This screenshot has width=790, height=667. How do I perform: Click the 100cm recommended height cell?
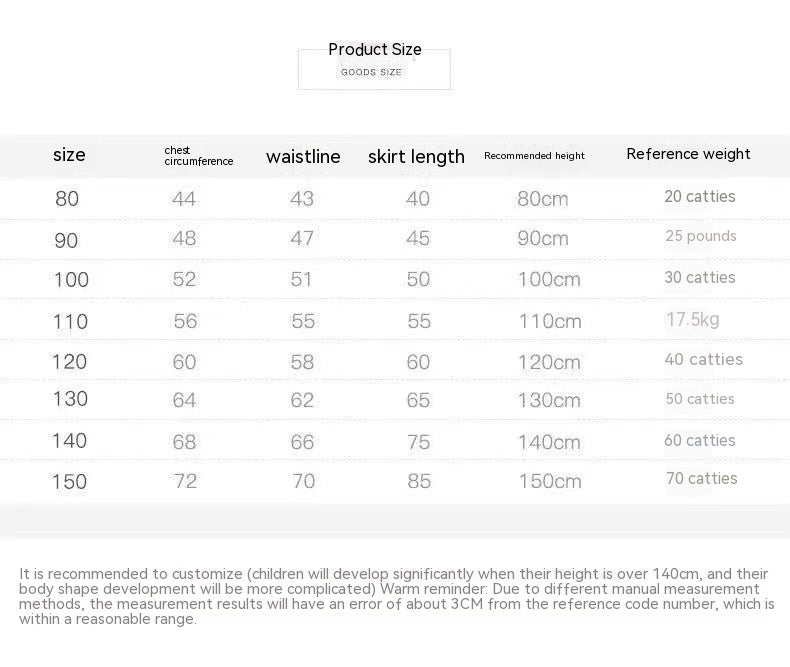coord(549,280)
